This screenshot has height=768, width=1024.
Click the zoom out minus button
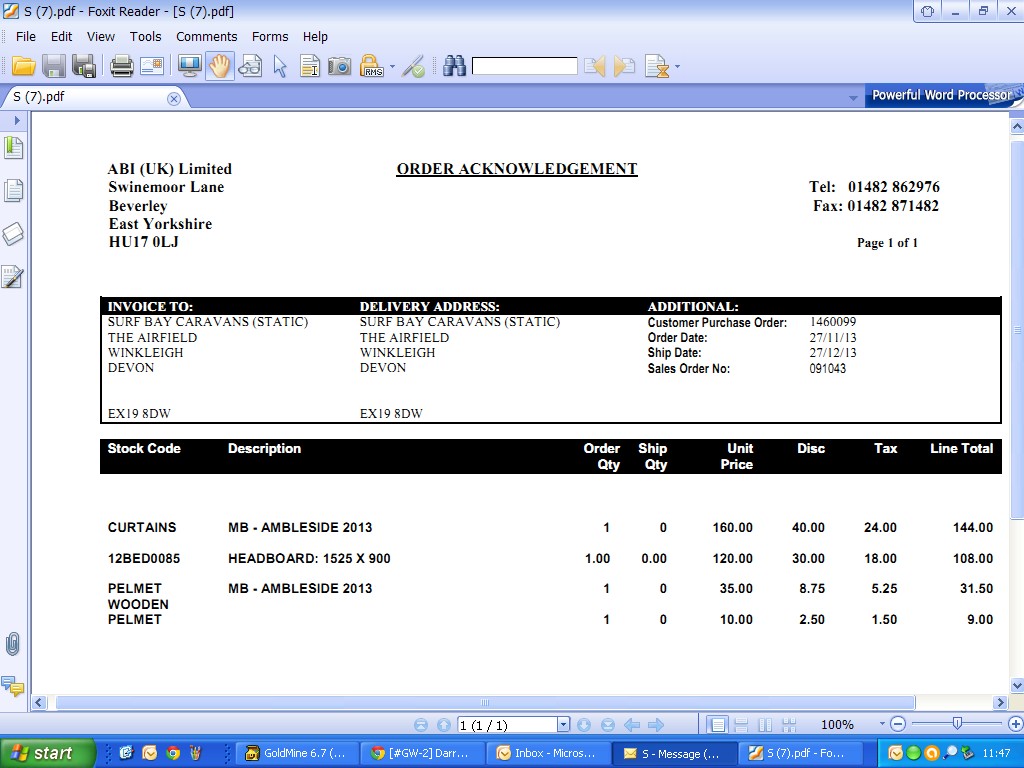coord(898,725)
